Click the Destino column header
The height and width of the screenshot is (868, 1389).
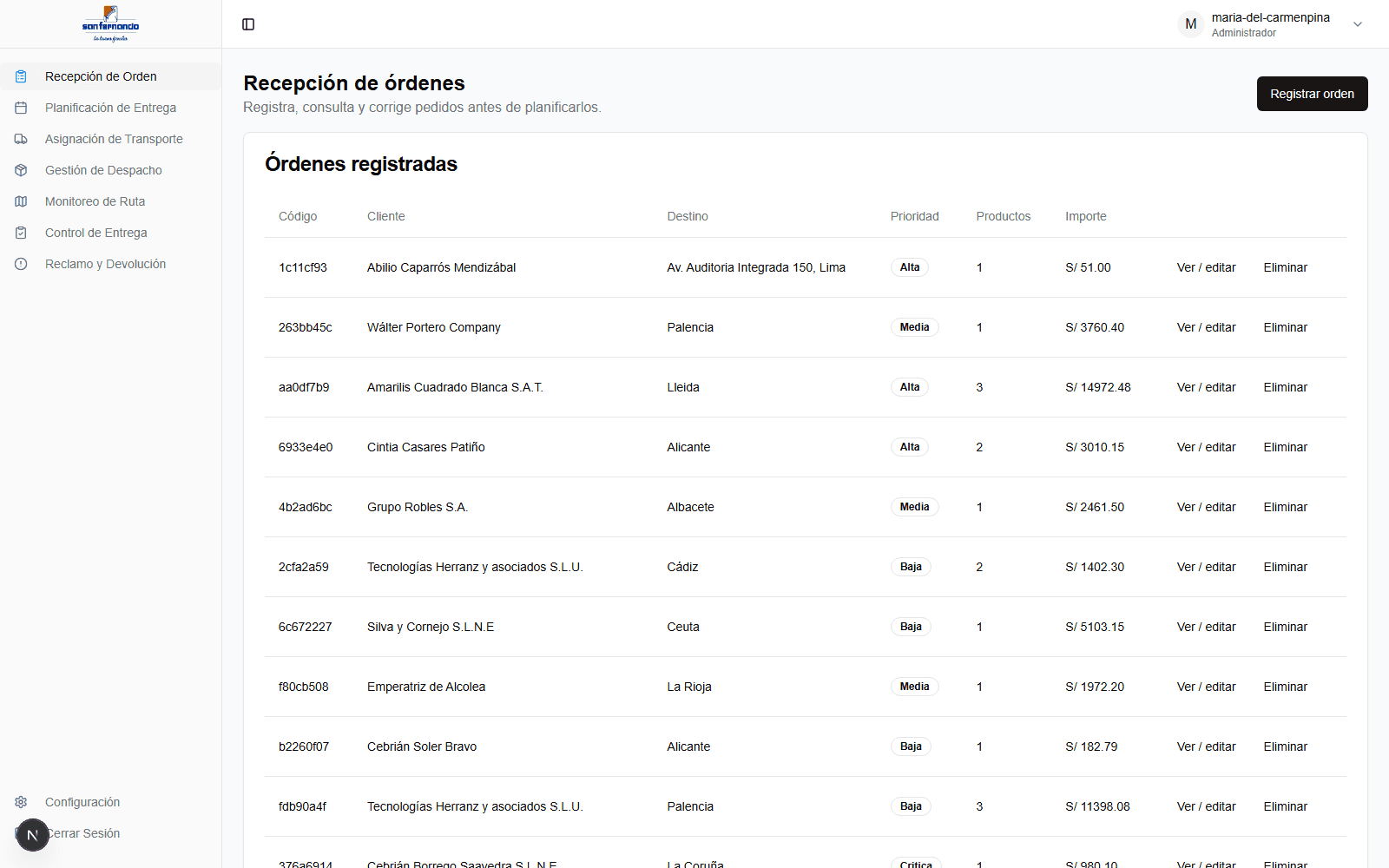click(688, 216)
